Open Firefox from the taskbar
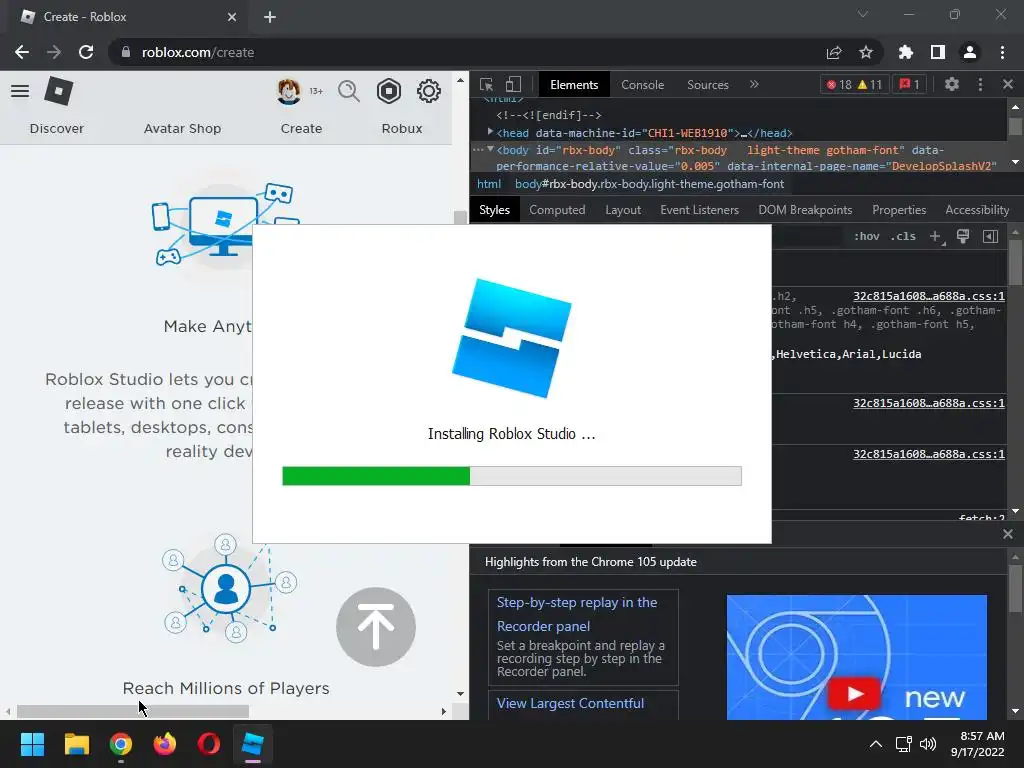This screenshot has width=1024, height=768. [165, 744]
